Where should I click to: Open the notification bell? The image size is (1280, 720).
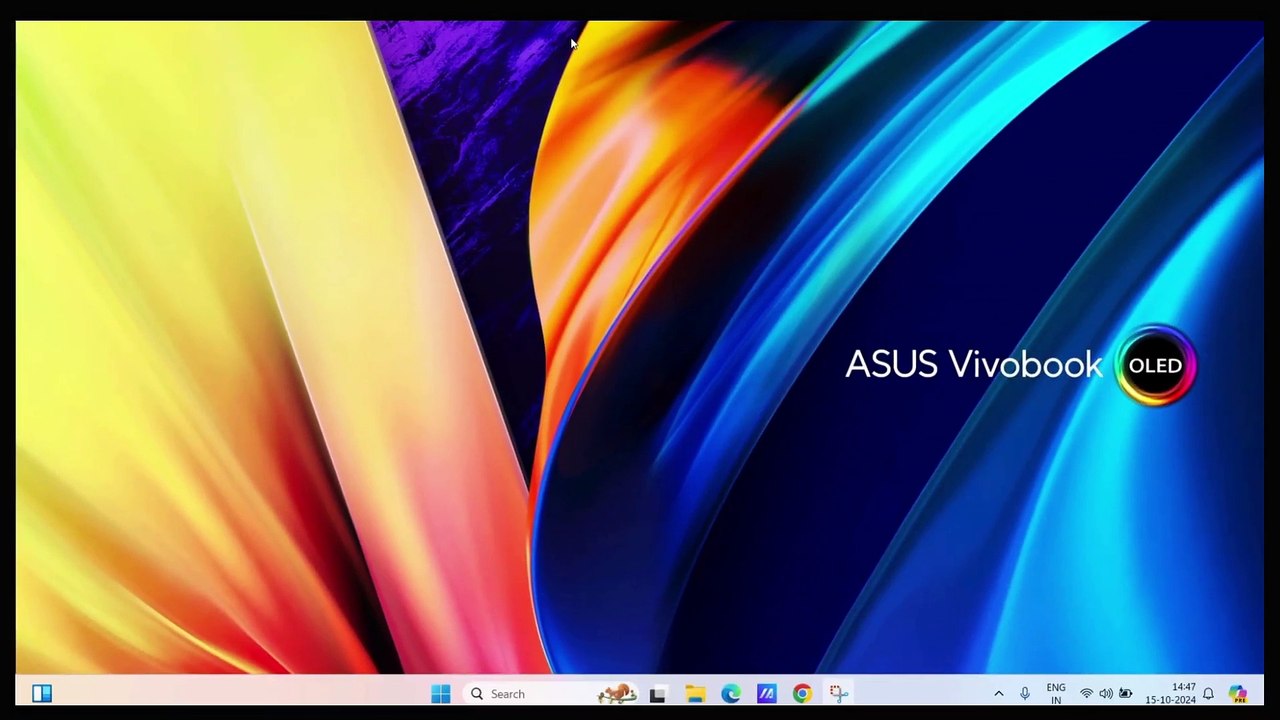(1208, 694)
